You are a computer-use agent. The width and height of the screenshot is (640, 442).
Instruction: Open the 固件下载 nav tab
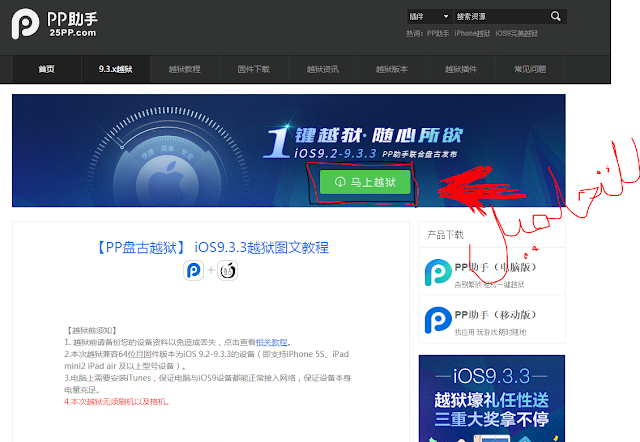(253, 69)
